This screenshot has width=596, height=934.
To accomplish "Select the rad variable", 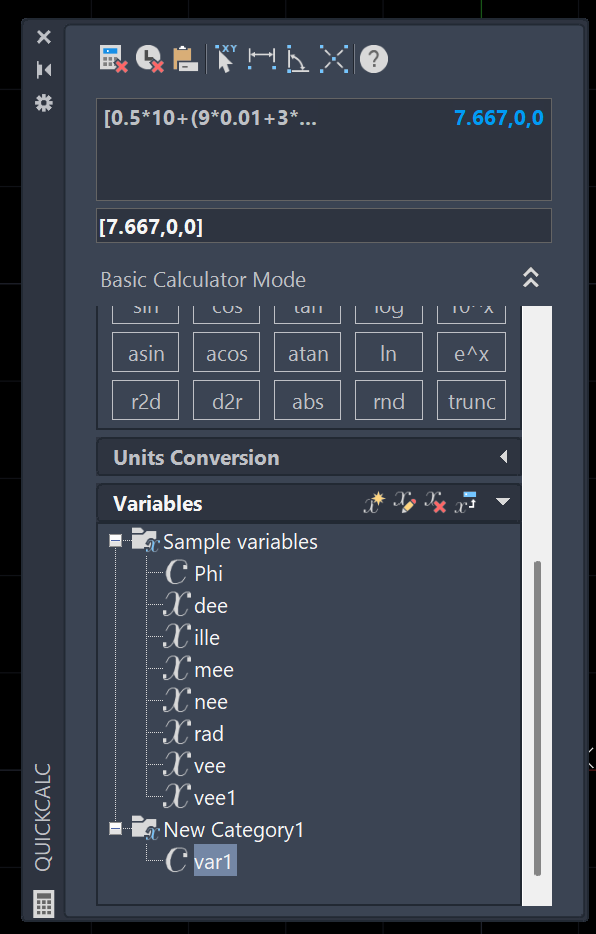I will 207,733.
